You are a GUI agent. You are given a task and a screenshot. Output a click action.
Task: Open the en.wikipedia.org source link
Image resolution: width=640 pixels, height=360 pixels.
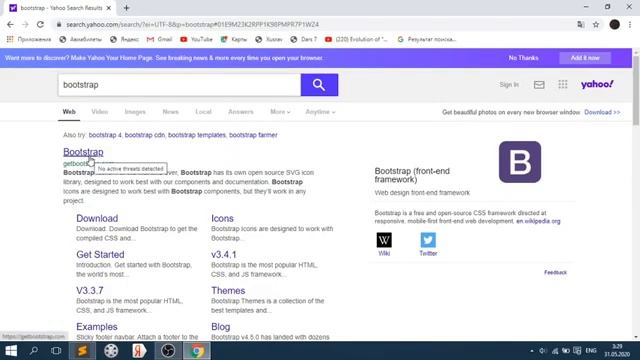click(538, 221)
